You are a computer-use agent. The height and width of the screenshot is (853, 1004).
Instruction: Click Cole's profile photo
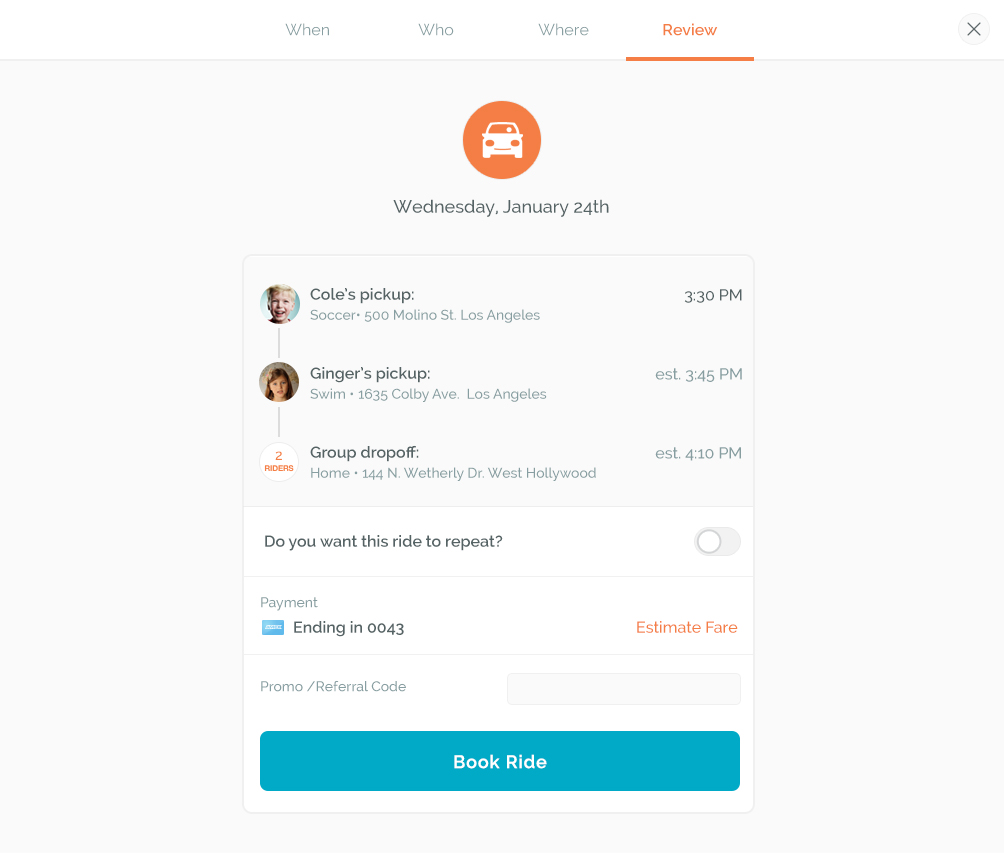click(x=280, y=304)
